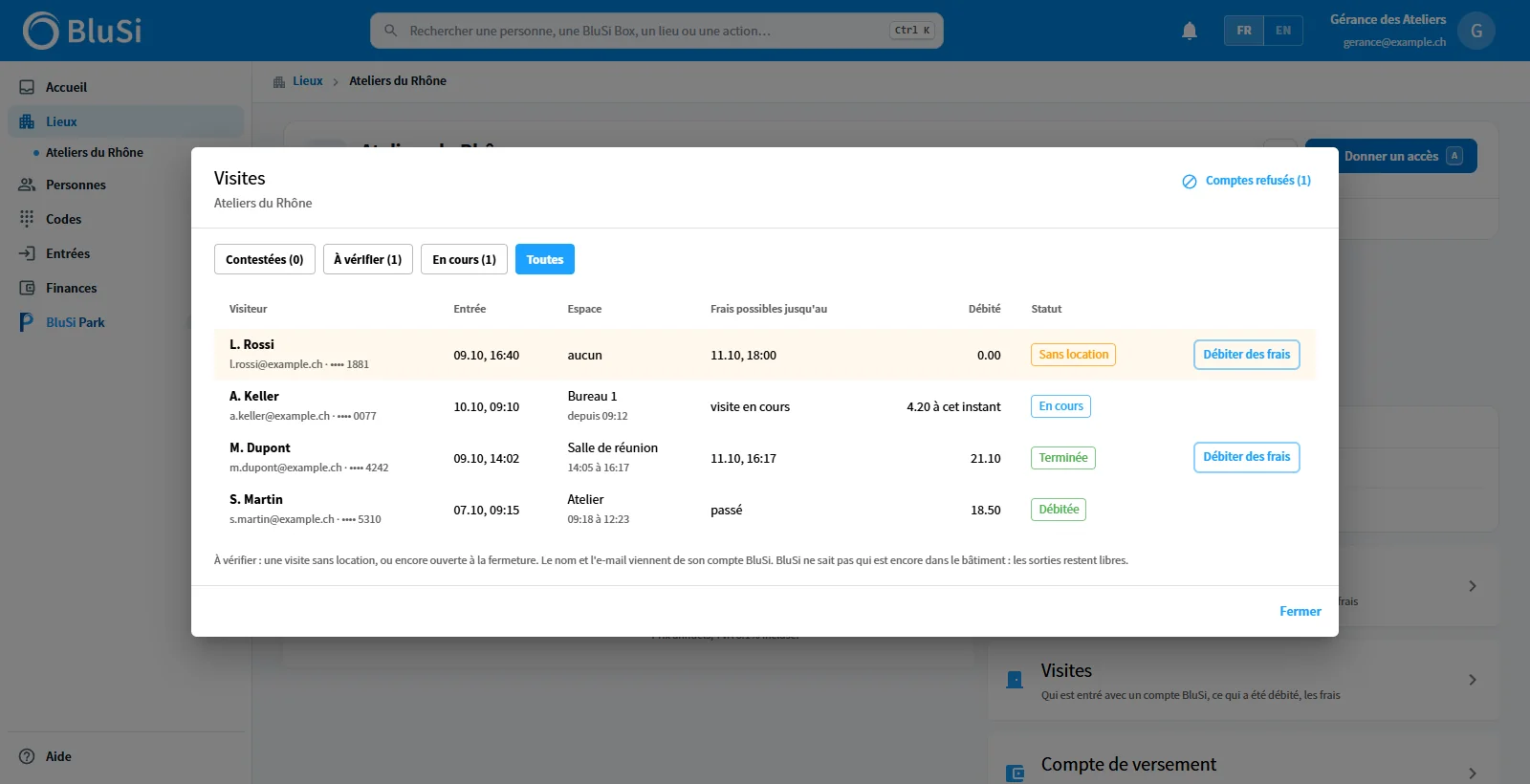The width and height of the screenshot is (1530, 784).
Task: Click the Visiteur column header
Action: coord(249,309)
